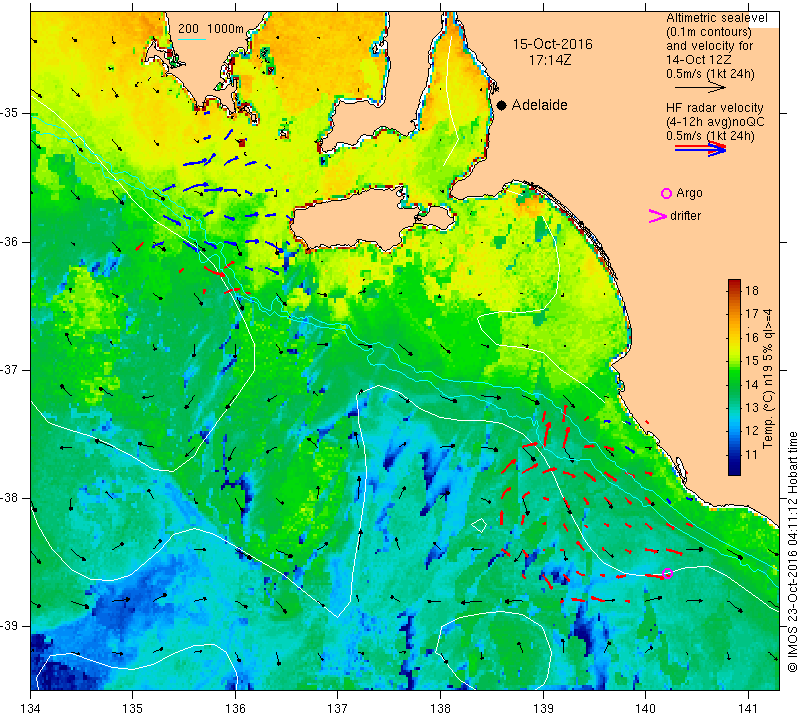This screenshot has height=720, width=800.
Task: Click the colorbar value 16
Action: coord(752,337)
